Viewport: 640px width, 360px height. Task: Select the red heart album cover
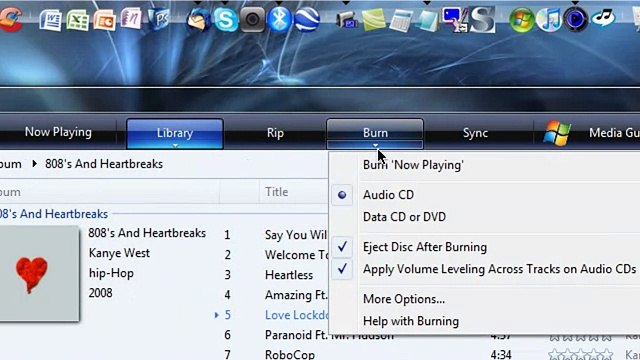pyautogui.click(x=39, y=273)
